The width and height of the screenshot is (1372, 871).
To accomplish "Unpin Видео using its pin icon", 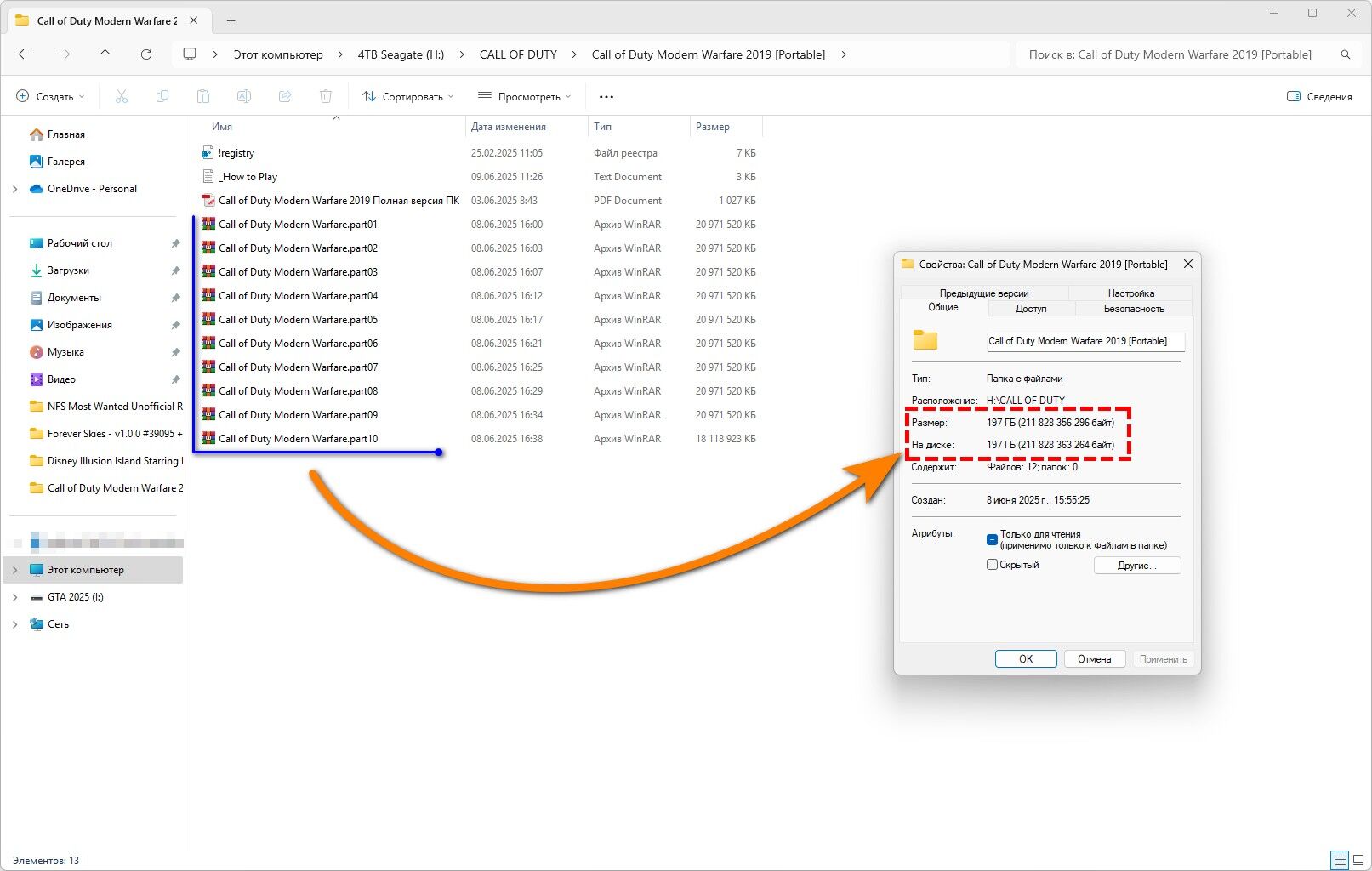I will click(x=175, y=379).
